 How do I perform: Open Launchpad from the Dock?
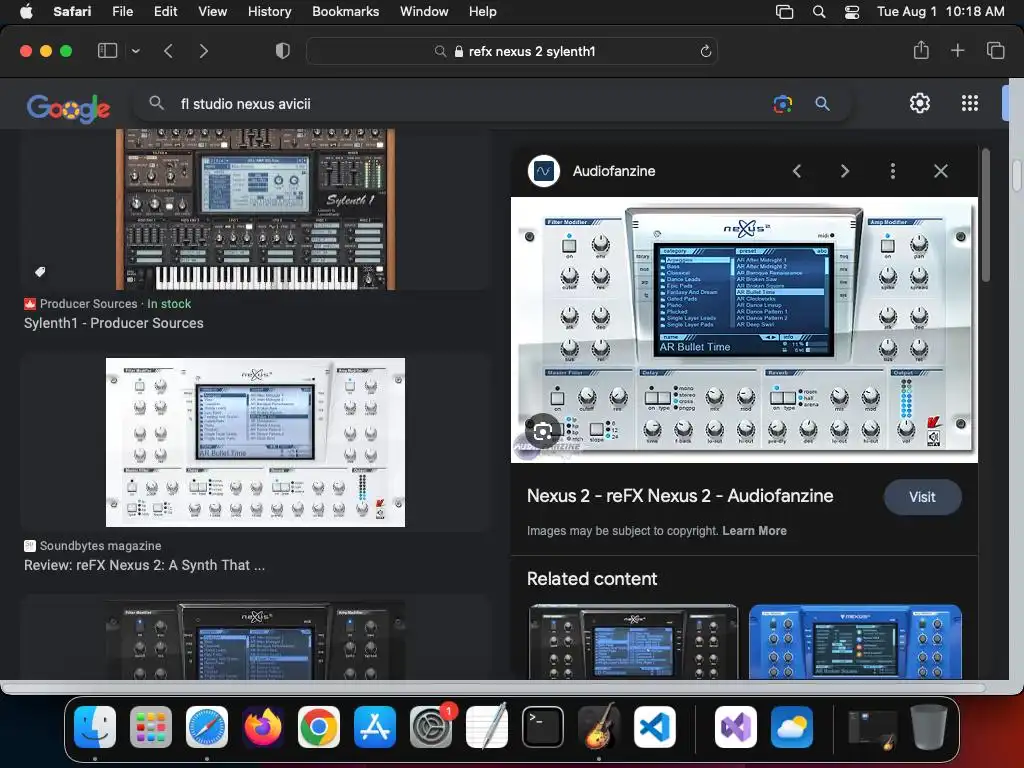[151, 726]
